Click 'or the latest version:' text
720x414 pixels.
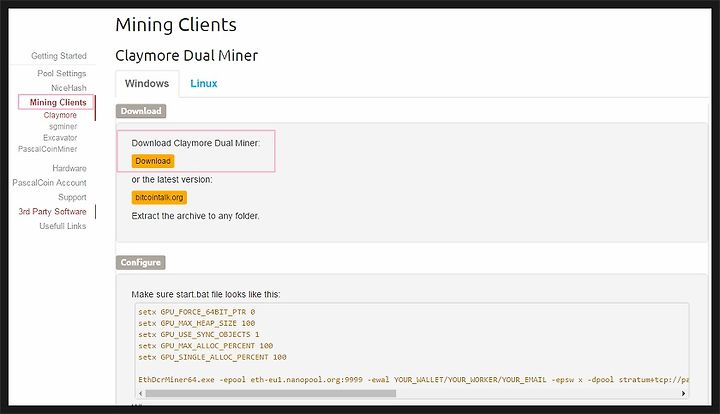(172, 179)
